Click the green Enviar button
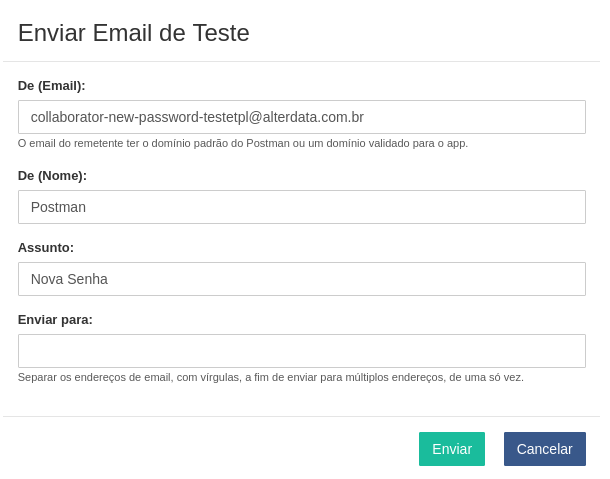This screenshot has height=479, width=610. [x=451, y=449]
